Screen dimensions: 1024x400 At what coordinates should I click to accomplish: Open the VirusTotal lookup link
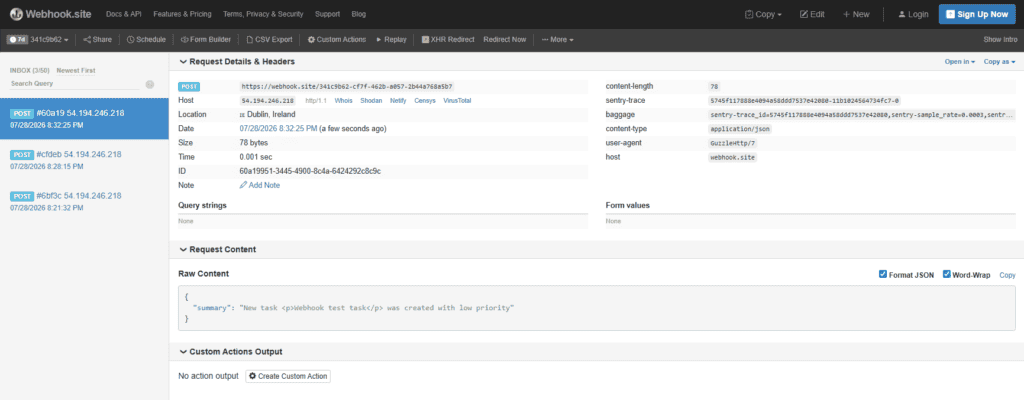point(457,101)
